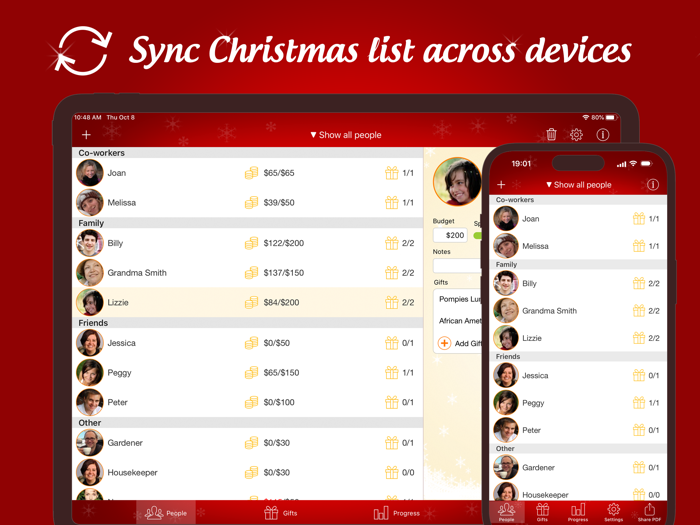
Task: Select Jessica name on tablet
Action: click(121, 343)
